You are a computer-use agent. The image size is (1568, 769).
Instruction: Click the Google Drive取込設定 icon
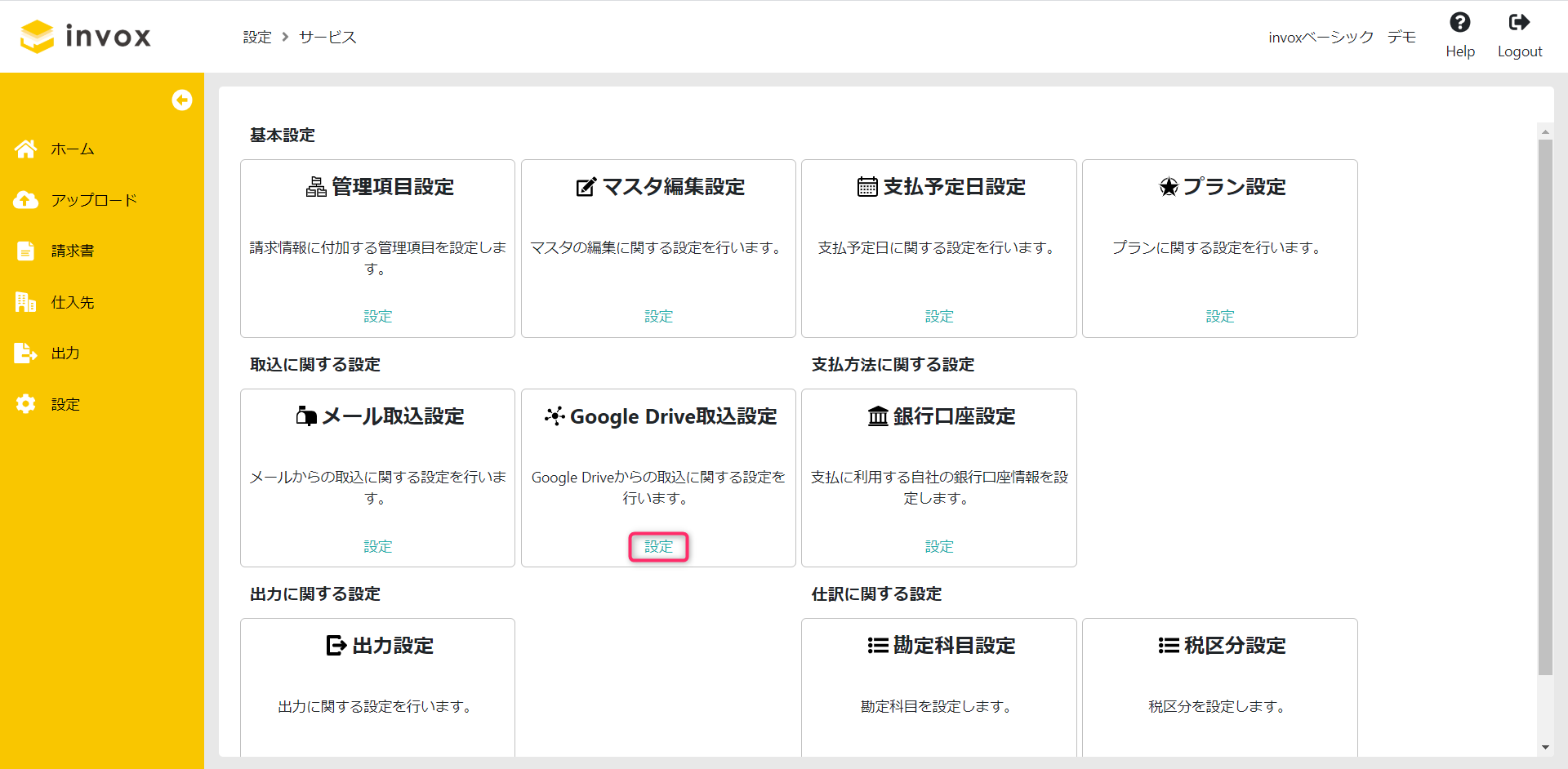click(555, 416)
